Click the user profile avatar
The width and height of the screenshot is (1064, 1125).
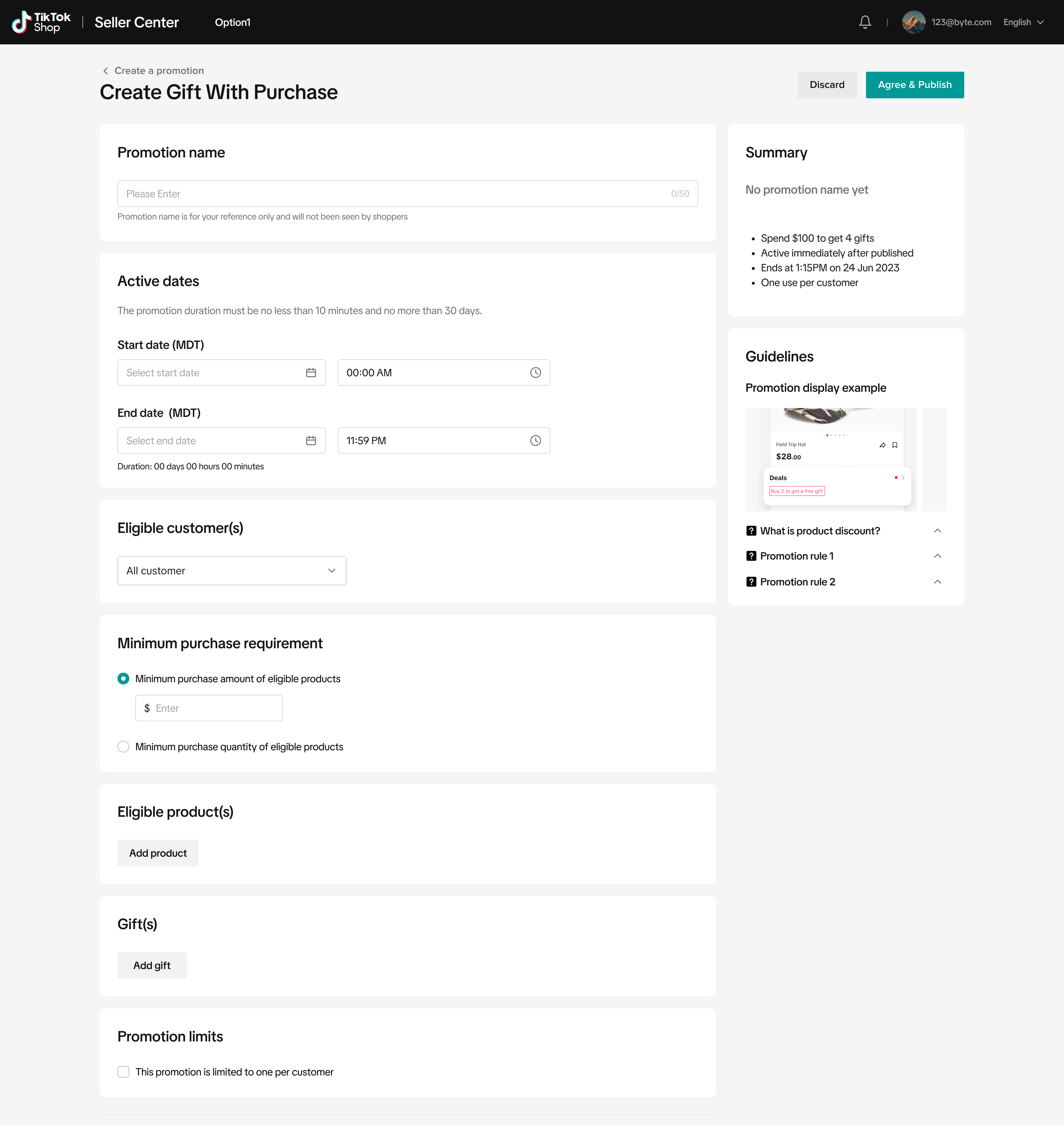[x=913, y=22]
